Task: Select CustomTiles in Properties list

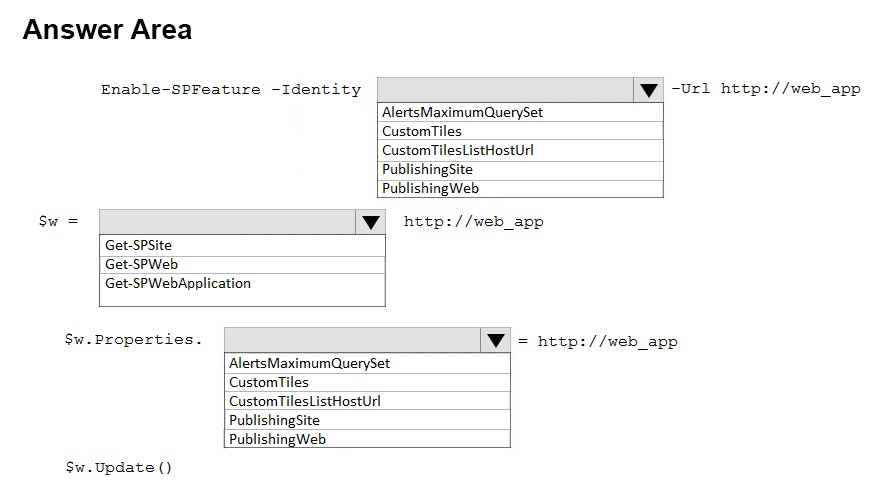Action: (x=269, y=382)
